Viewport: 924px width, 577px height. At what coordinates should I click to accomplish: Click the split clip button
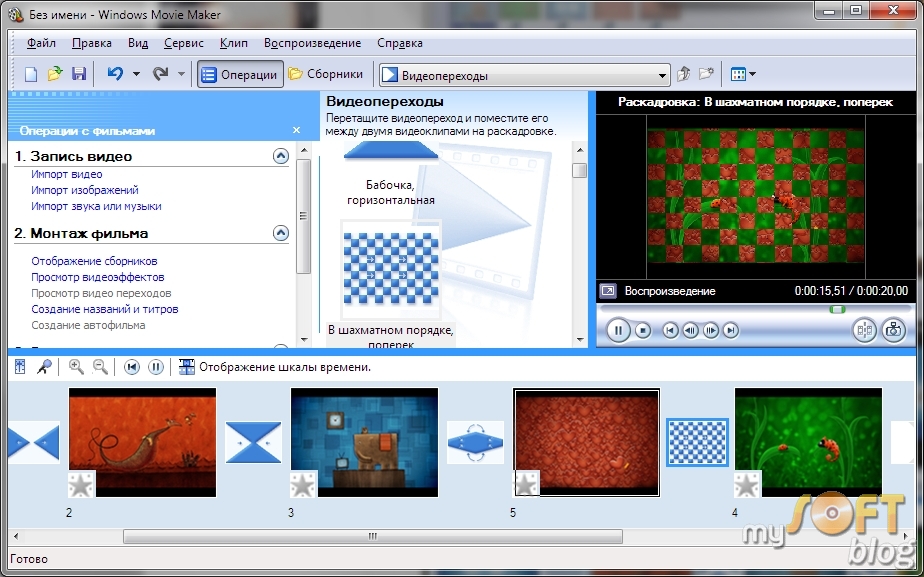tap(864, 330)
